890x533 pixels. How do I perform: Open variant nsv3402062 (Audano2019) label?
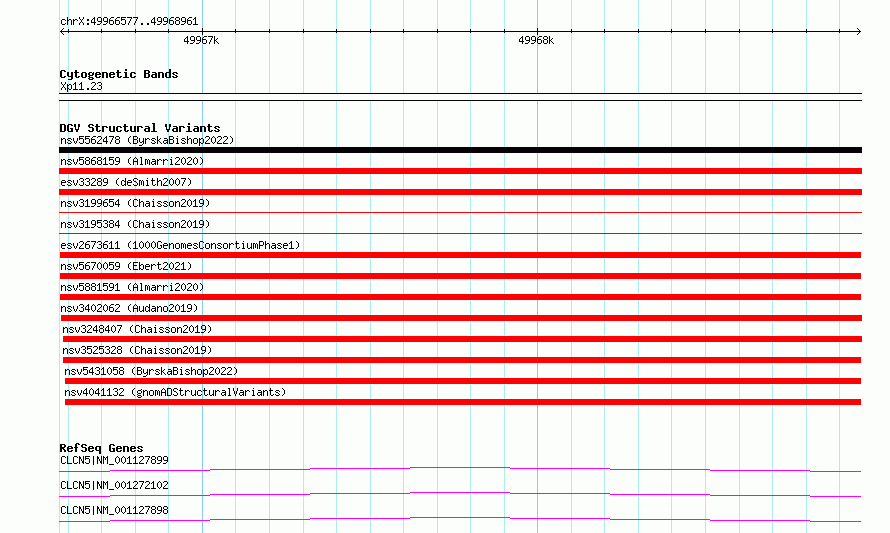pyautogui.click(x=129, y=308)
